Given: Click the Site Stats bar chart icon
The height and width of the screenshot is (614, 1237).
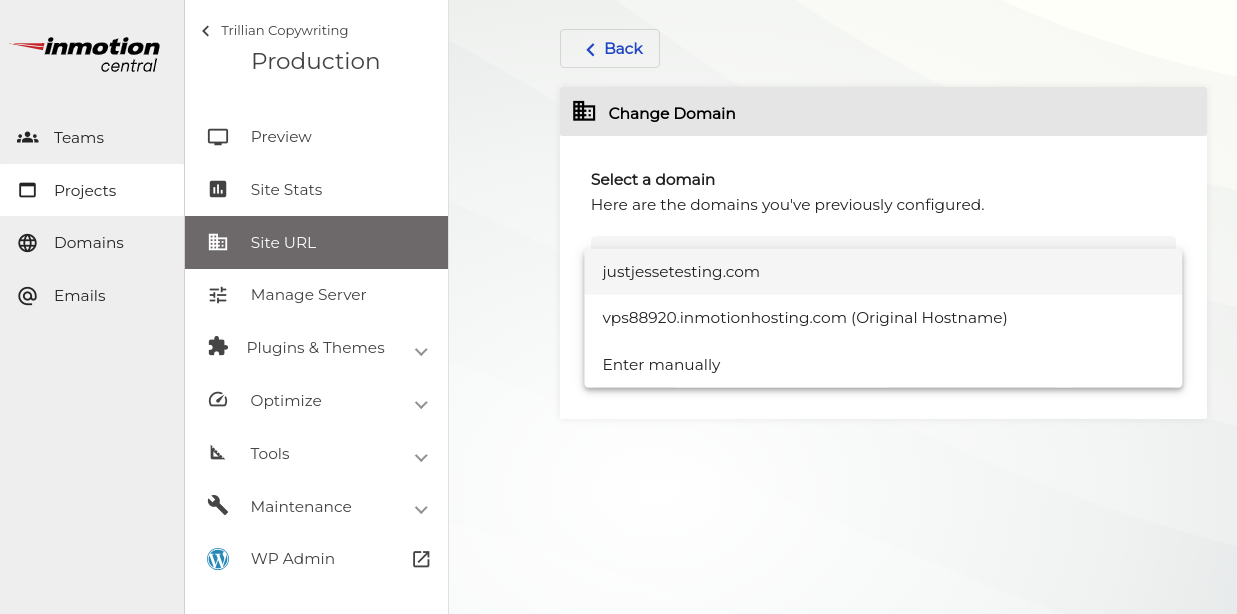Looking at the screenshot, I should (x=218, y=190).
